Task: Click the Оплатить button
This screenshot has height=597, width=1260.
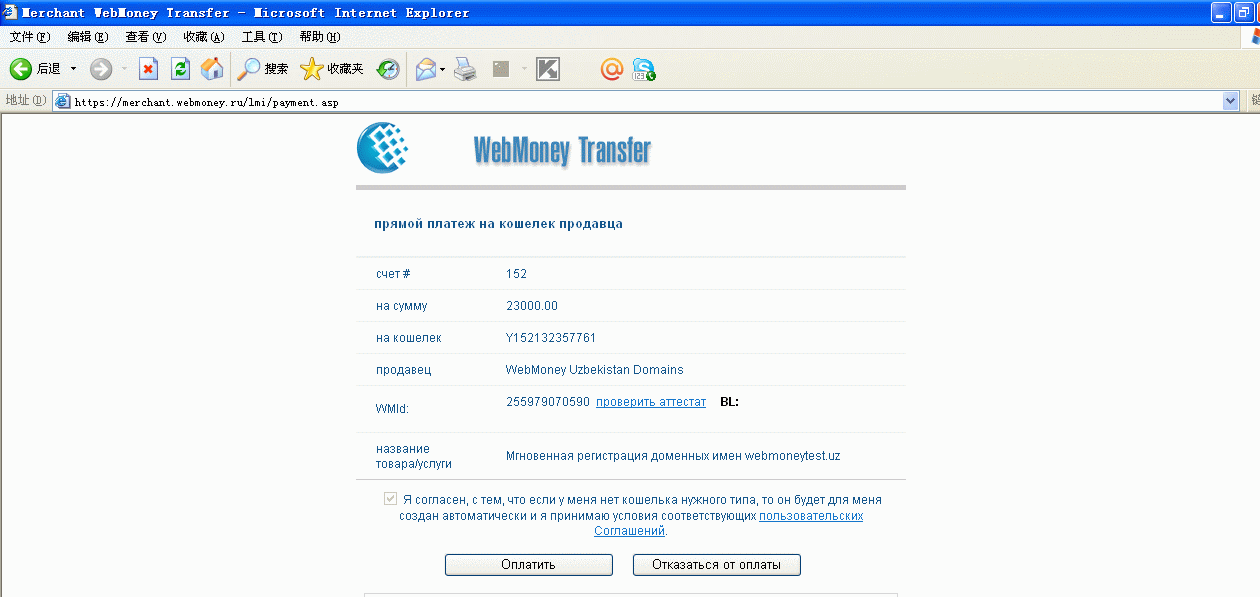Action: [x=528, y=565]
